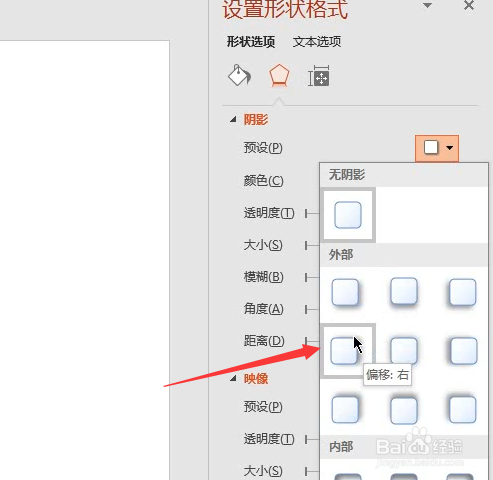
Task: Click the 角度(A) label
Action: point(263,309)
